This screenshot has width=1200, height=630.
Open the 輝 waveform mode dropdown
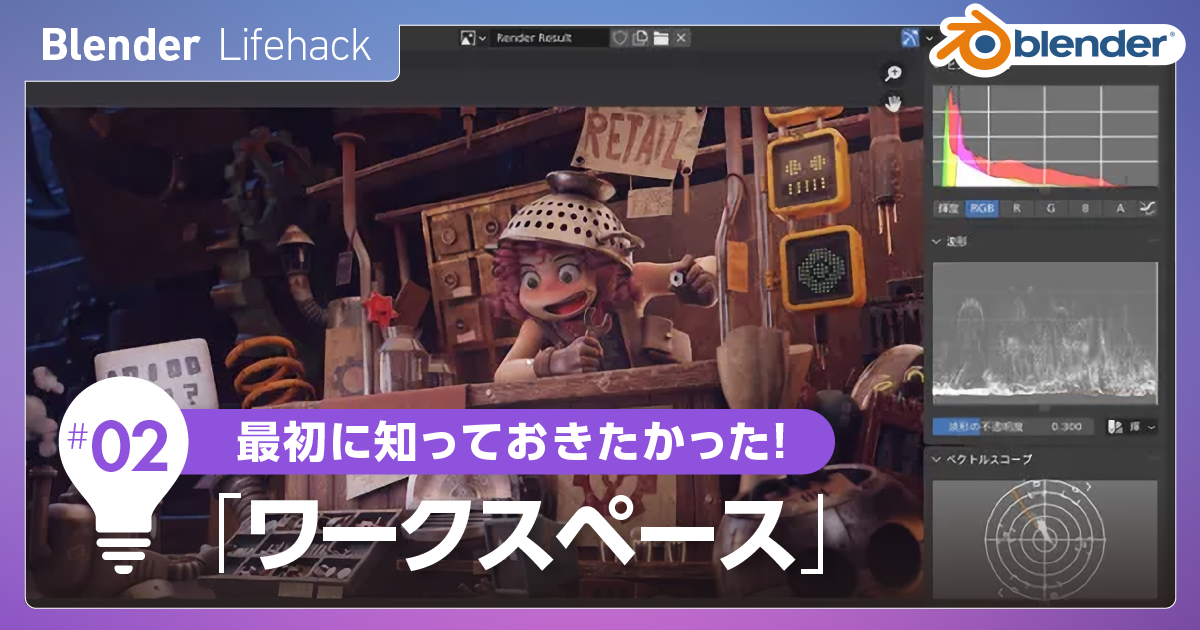click(1140, 427)
